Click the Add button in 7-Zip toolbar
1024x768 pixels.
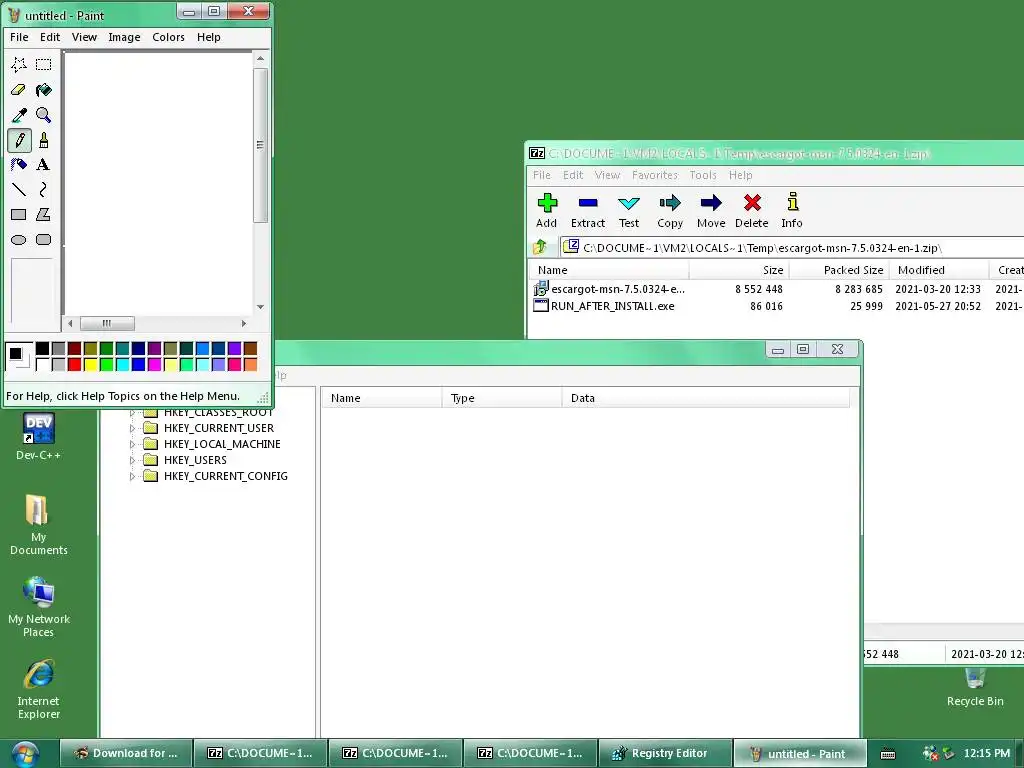click(x=547, y=210)
